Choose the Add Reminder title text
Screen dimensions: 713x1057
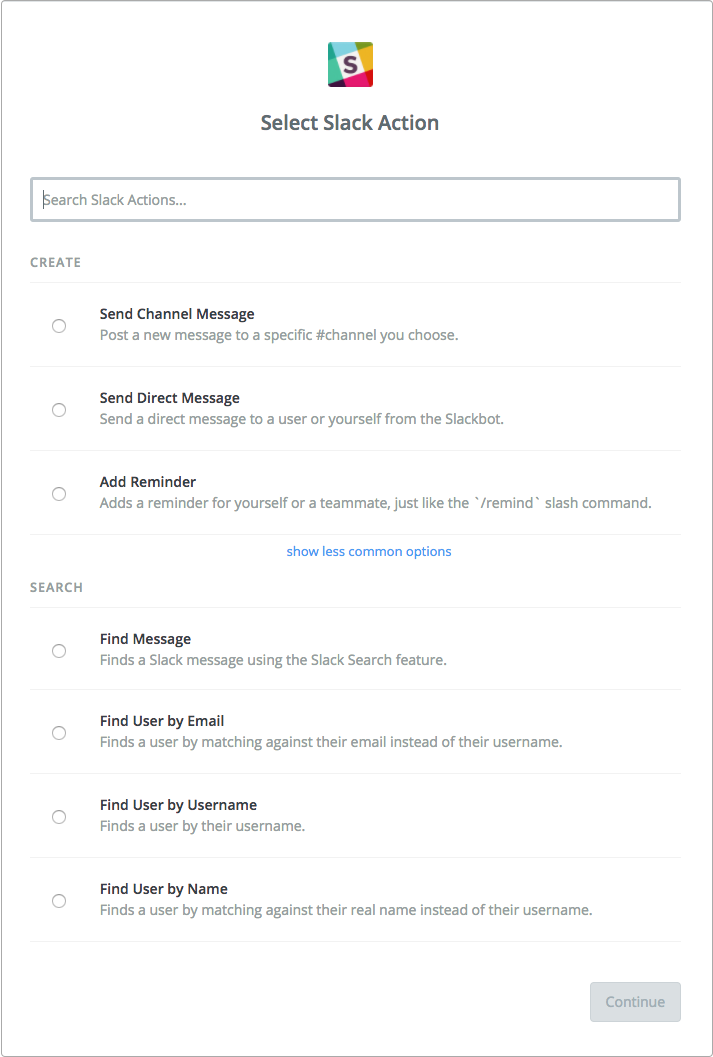148,482
